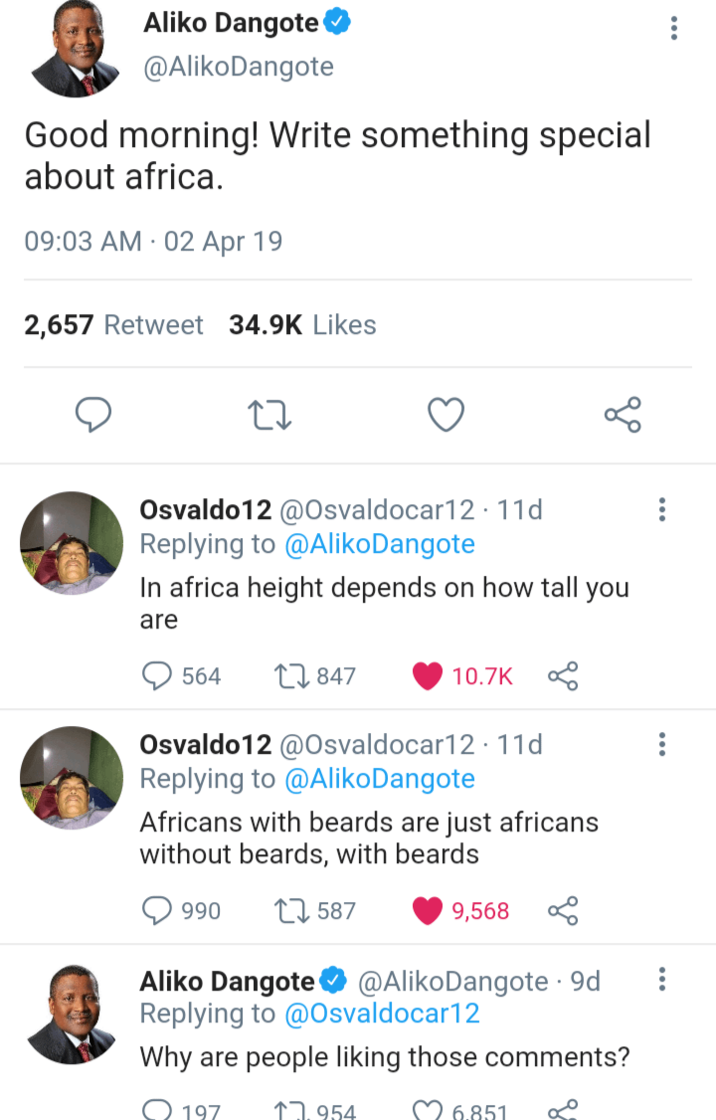
Task: Click the Retweet count link on the main tweet
Action: 113,324
